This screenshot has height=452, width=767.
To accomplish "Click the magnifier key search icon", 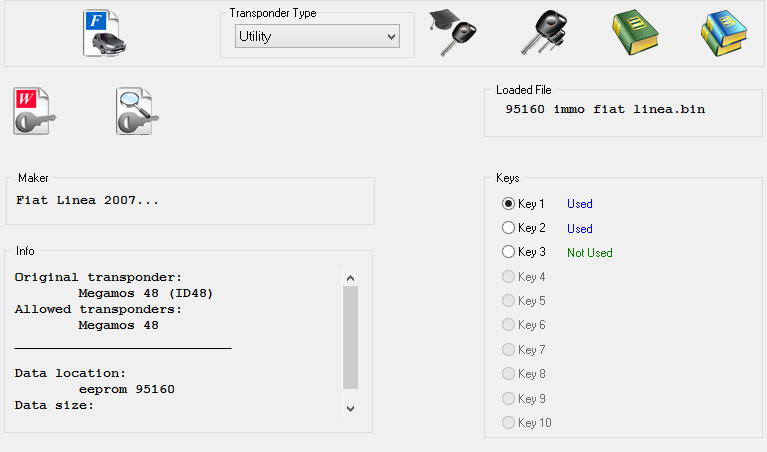I will (x=137, y=111).
